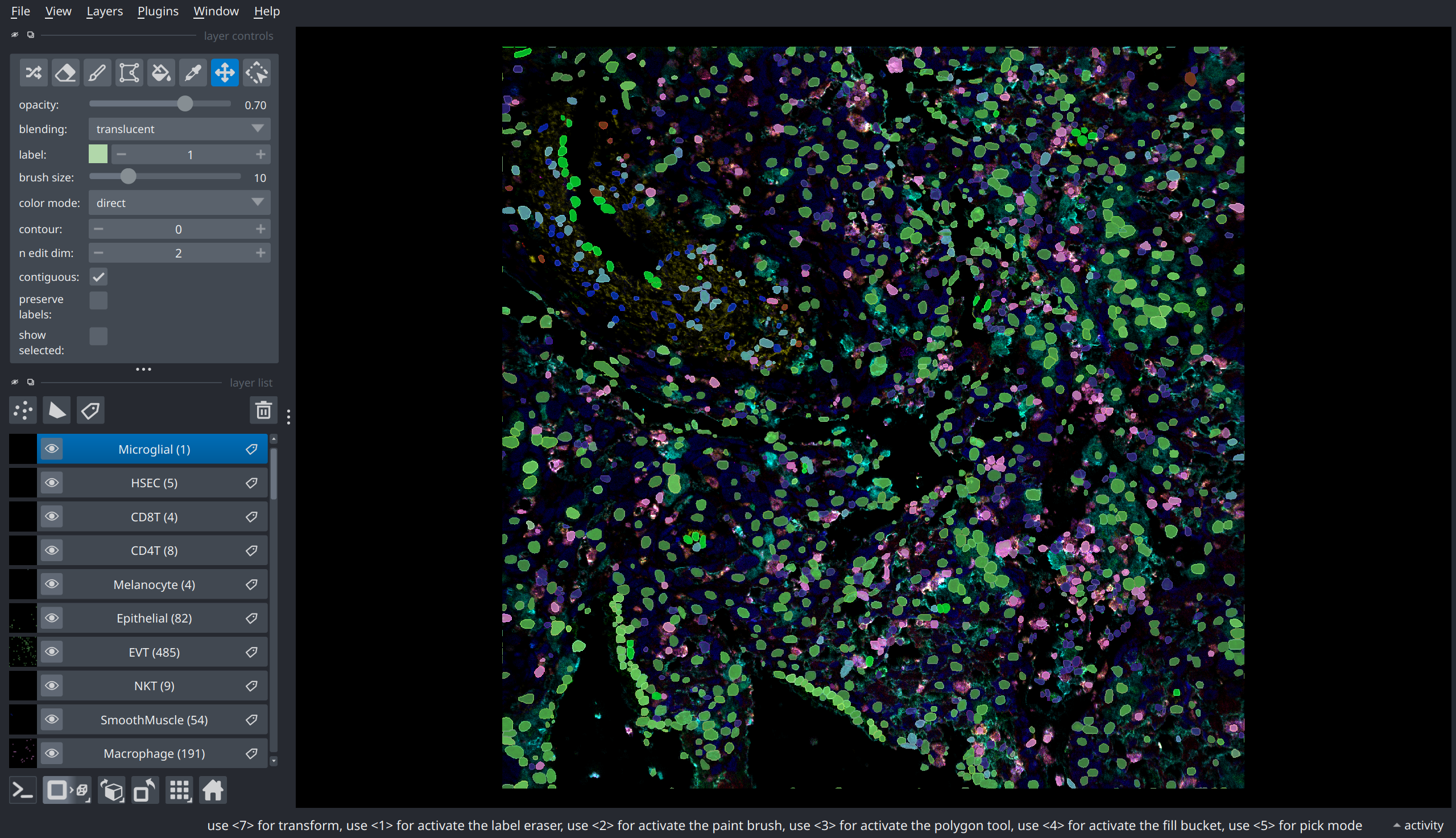This screenshot has height=838, width=1456.
Task: Select the transform tool icon
Action: pos(257,73)
